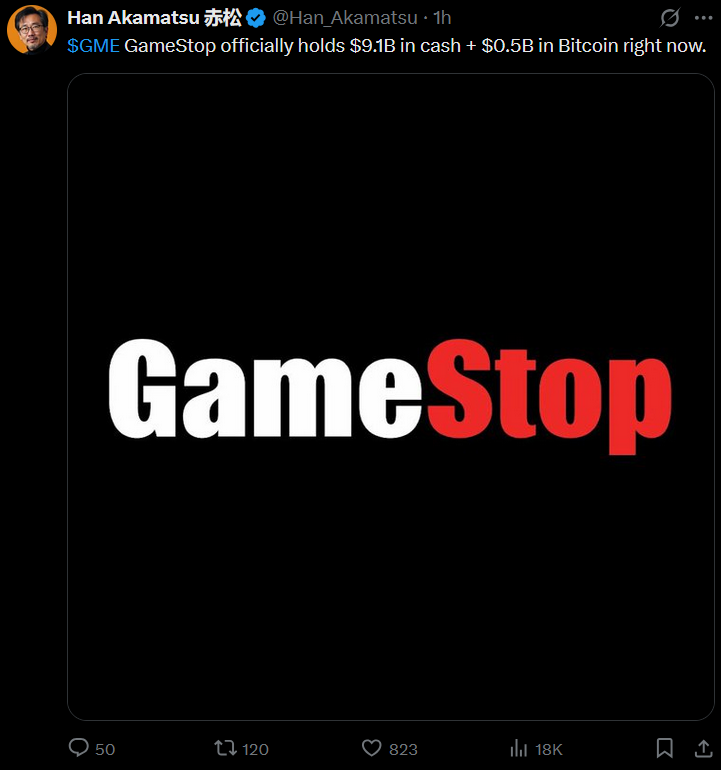Click the tweet text about GameStop cash
The width and height of the screenshot is (721, 770).
pyautogui.click(x=415, y=46)
